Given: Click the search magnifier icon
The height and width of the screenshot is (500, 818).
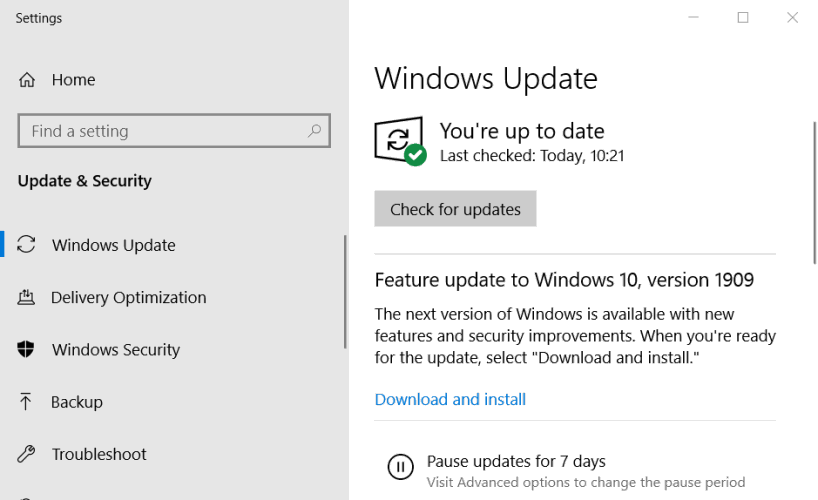Looking at the screenshot, I should pyautogui.click(x=314, y=131).
